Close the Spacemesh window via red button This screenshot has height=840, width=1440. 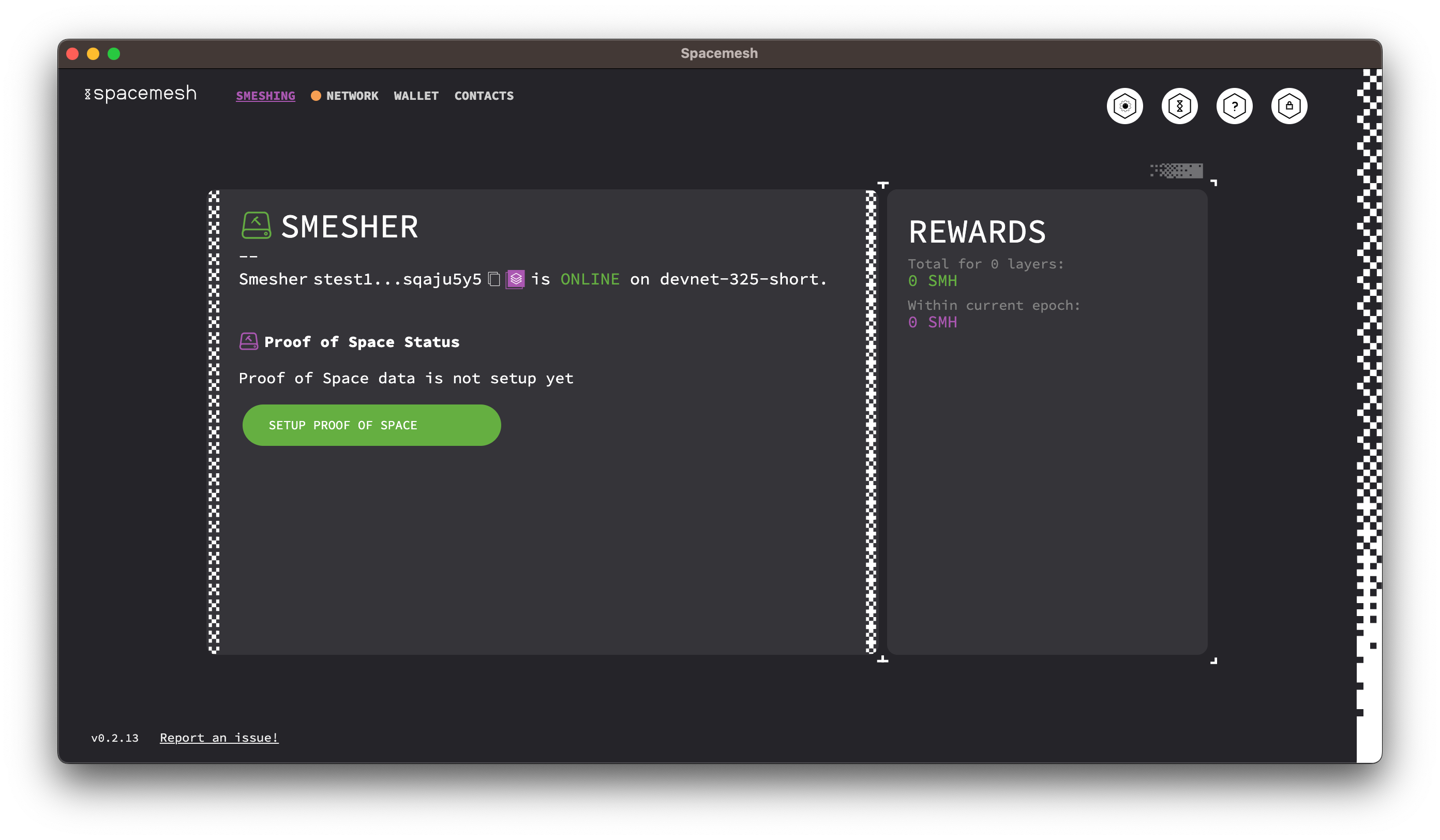(x=72, y=54)
